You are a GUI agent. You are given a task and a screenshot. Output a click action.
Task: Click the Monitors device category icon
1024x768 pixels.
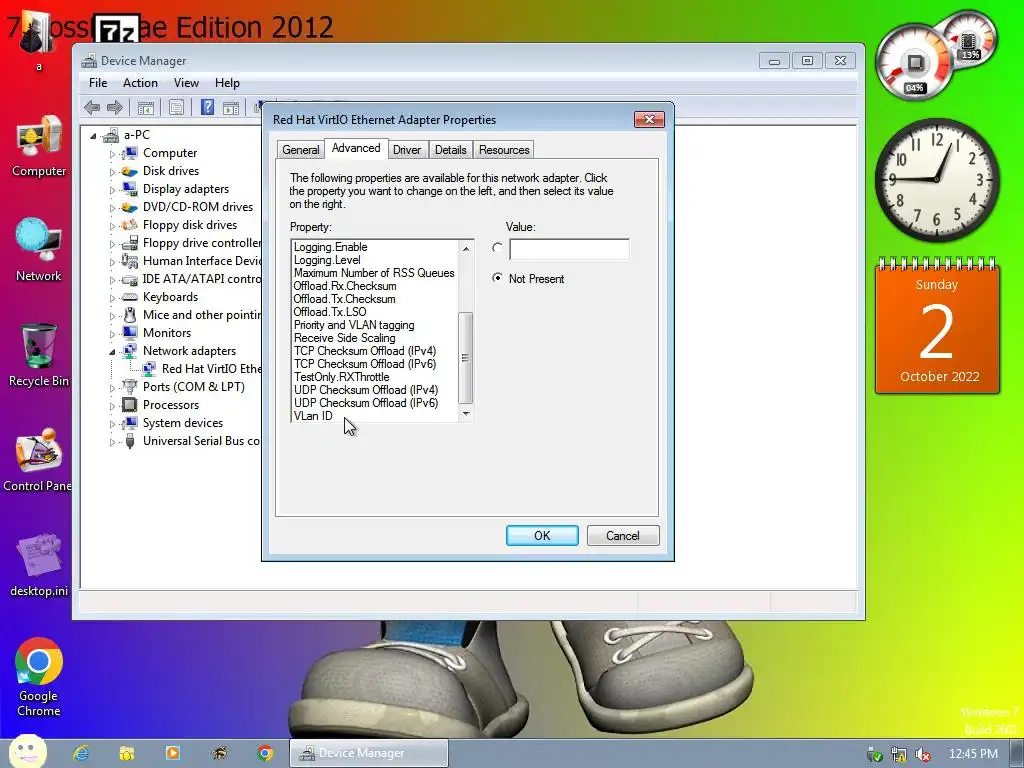pos(130,333)
